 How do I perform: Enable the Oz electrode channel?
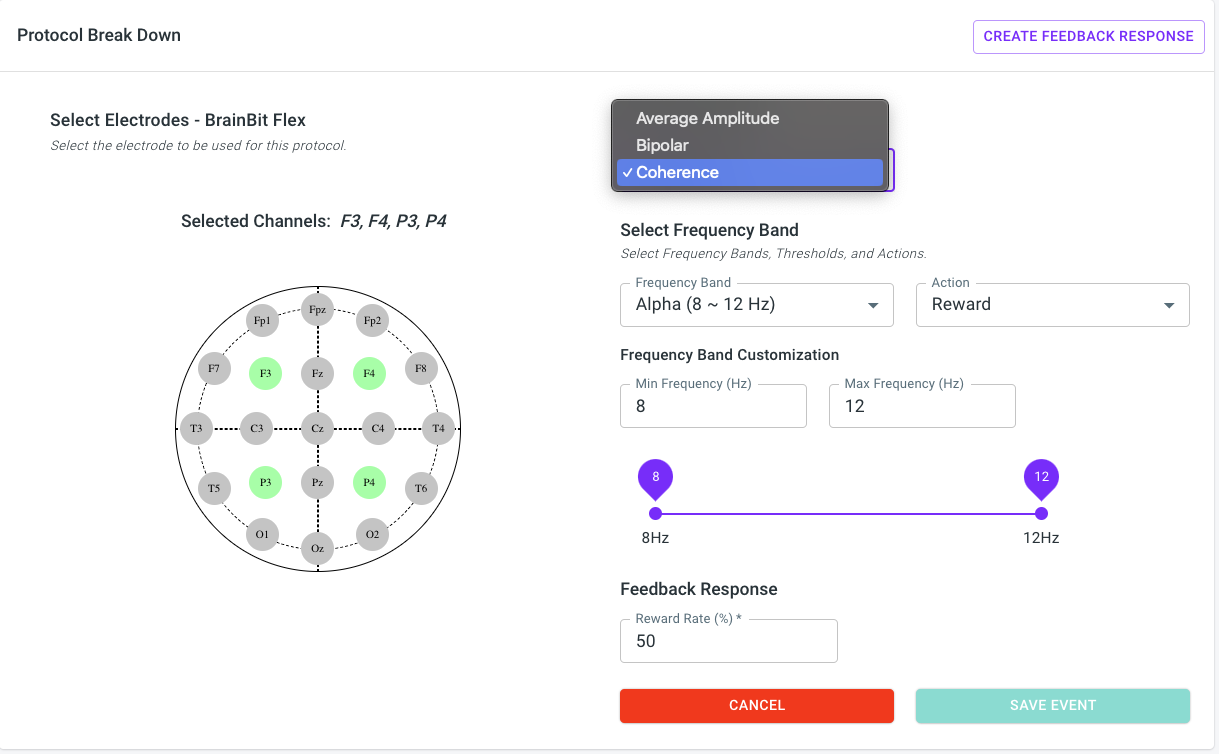pyautogui.click(x=316, y=548)
